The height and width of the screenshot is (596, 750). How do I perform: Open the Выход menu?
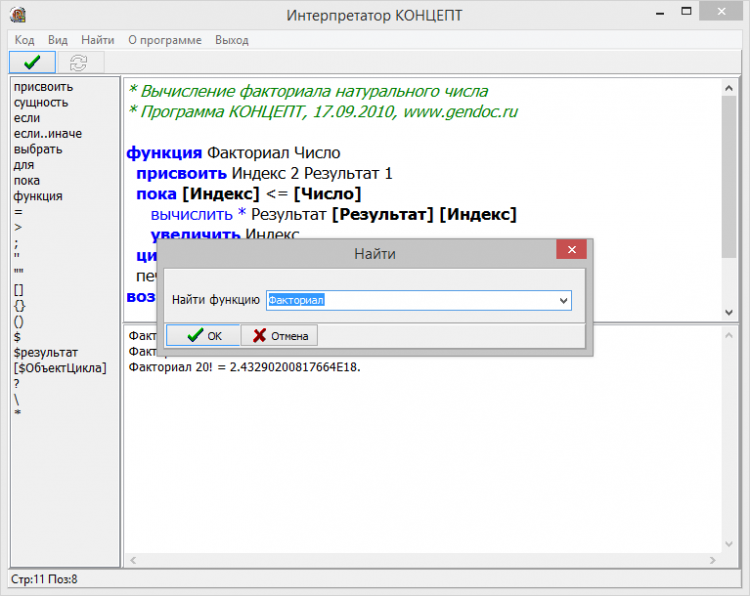[232, 40]
